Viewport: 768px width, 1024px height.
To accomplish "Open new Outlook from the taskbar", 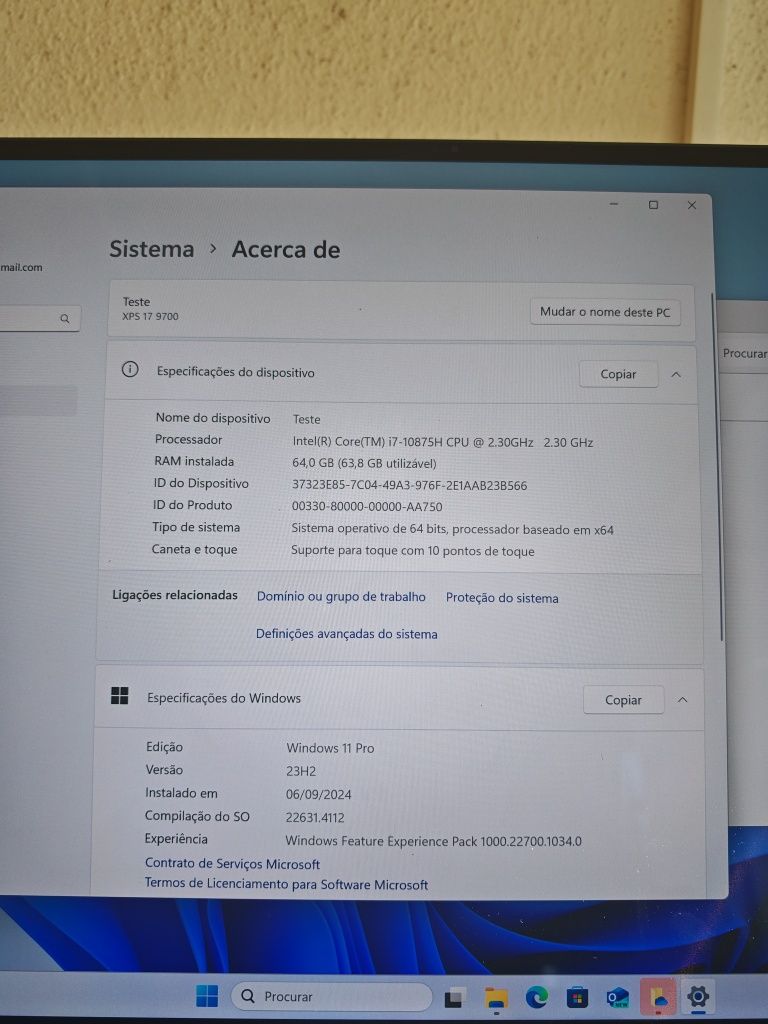I will click(x=617, y=997).
